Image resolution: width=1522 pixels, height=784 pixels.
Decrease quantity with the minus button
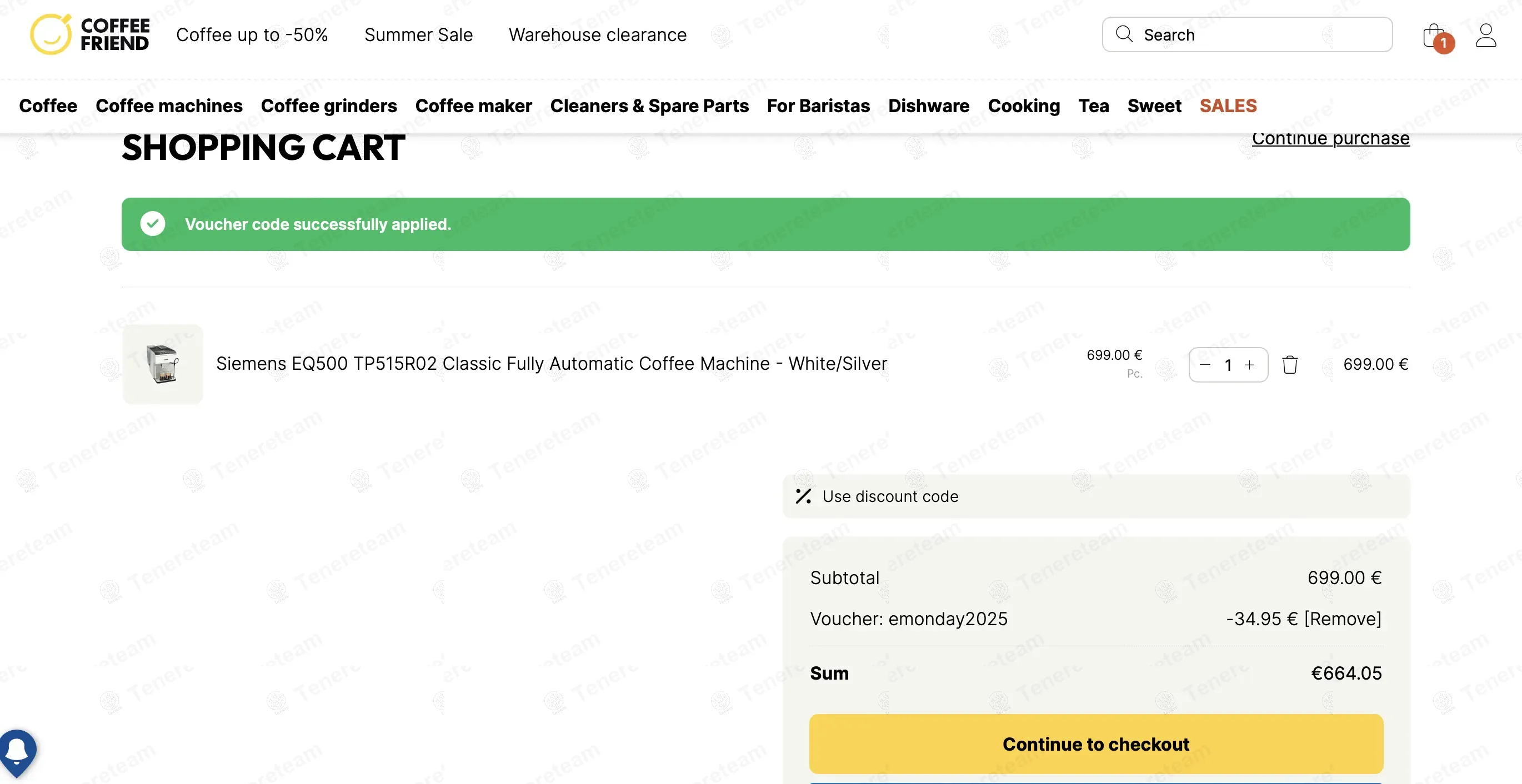1205,365
